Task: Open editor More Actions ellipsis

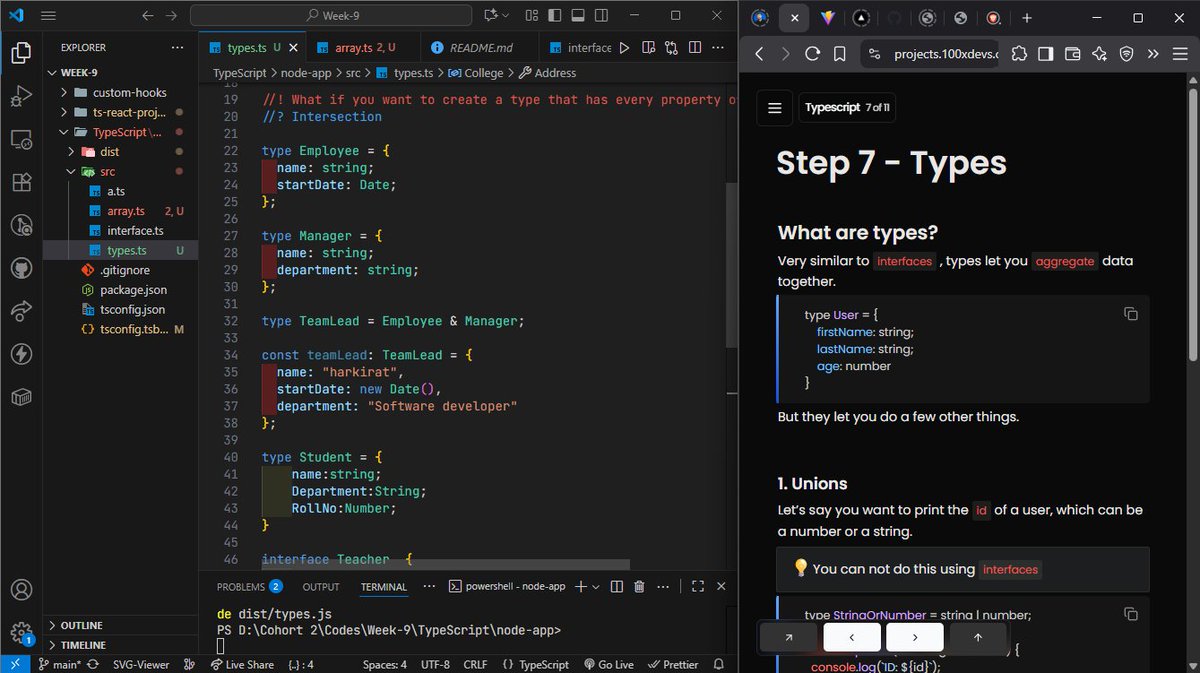Action: [x=716, y=47]
